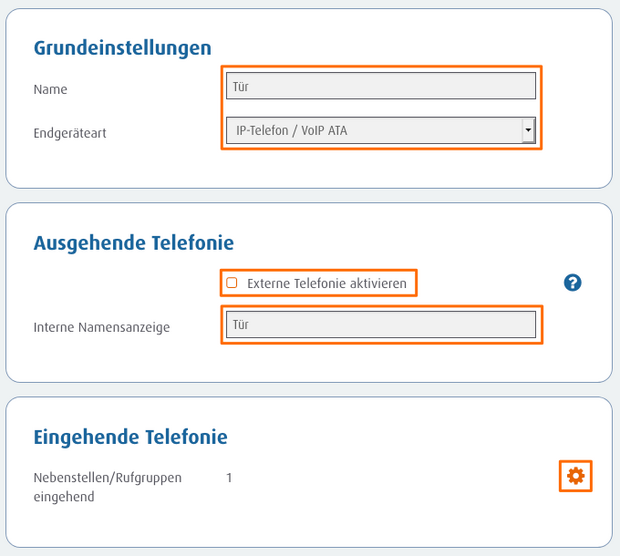Click the Eingehende Telefonie section heading
This screenshot has width=620, height=556.
pyautogui.click(x=130, y=437)
